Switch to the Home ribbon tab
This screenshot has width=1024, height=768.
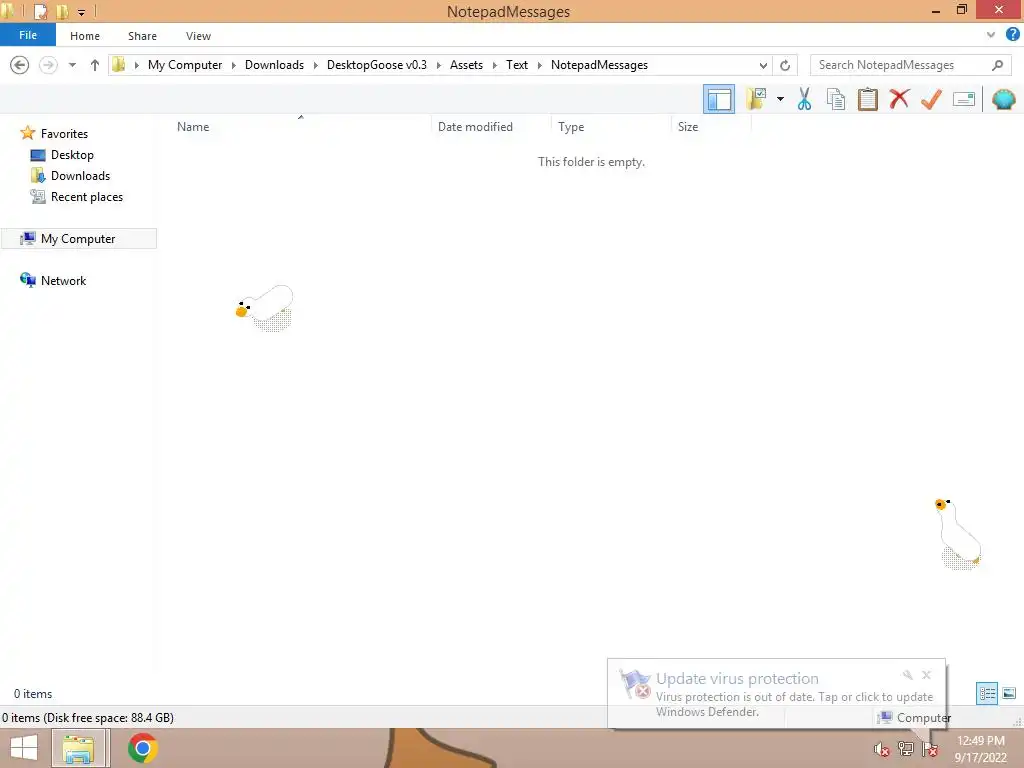(85, 36)
